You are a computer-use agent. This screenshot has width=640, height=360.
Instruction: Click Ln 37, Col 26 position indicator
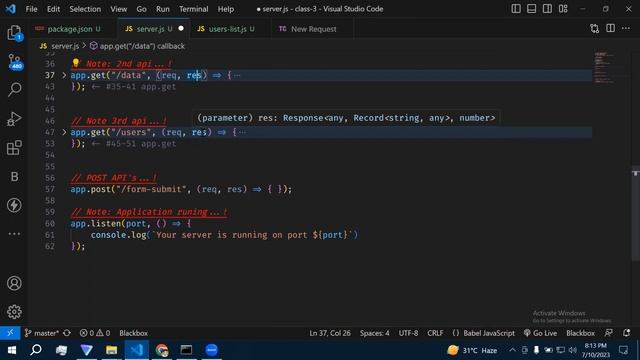330,333
